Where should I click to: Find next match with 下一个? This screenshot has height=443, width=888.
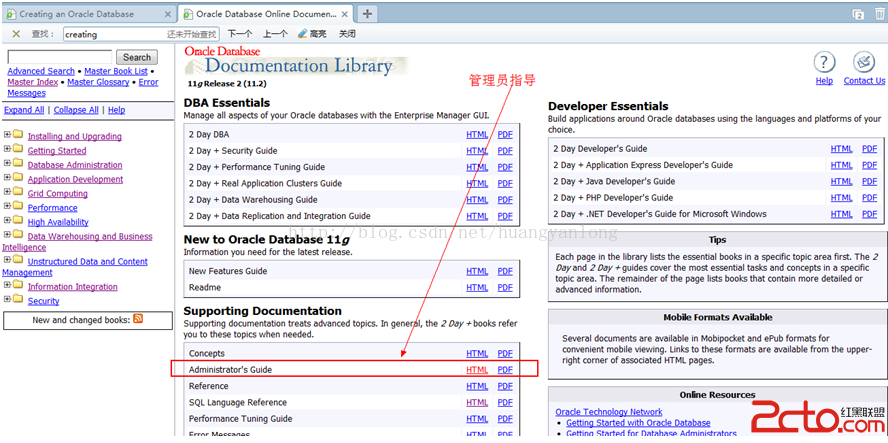pos(240,34)
